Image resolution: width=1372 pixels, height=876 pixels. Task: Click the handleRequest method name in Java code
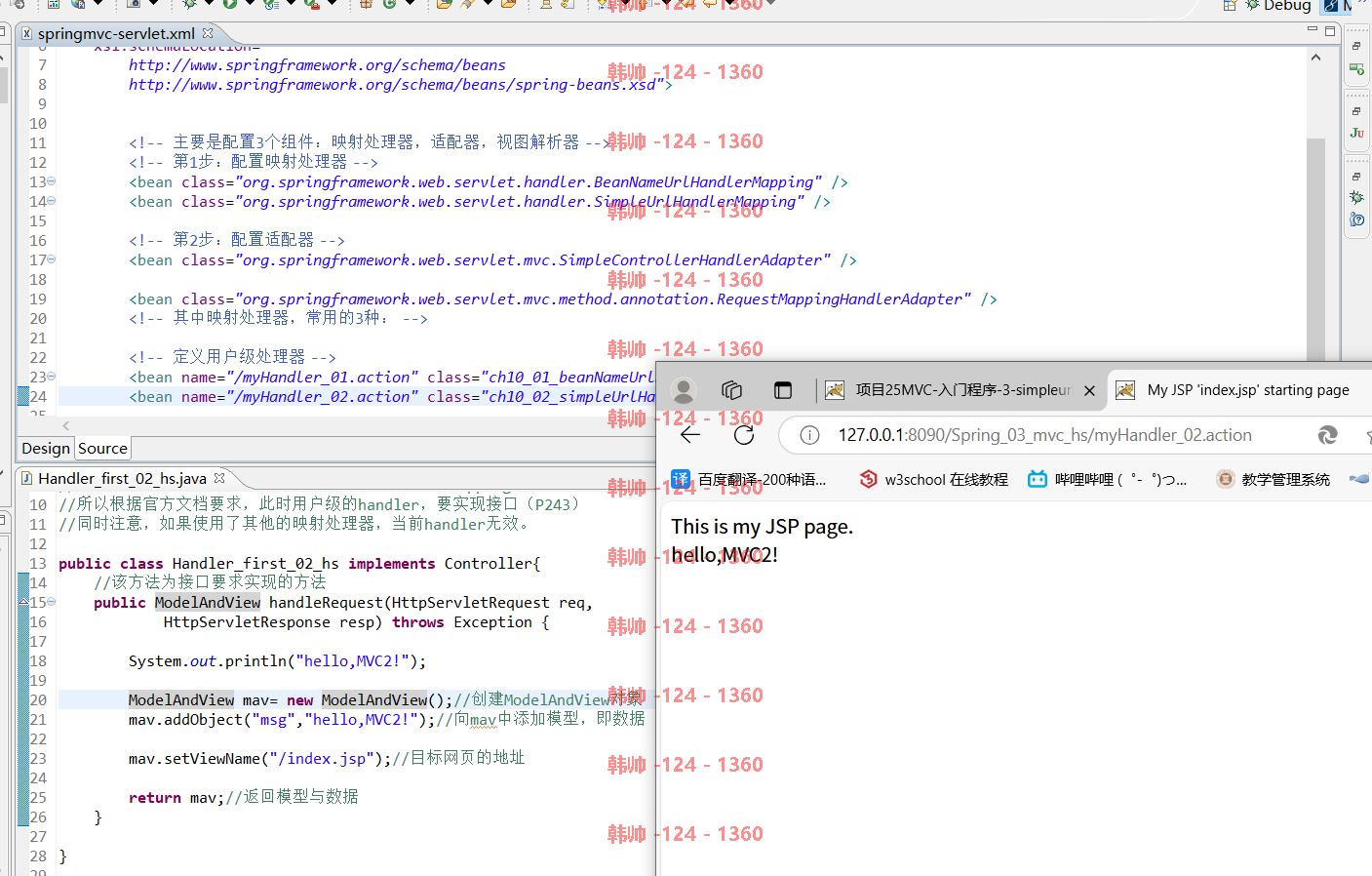(327, 603)
